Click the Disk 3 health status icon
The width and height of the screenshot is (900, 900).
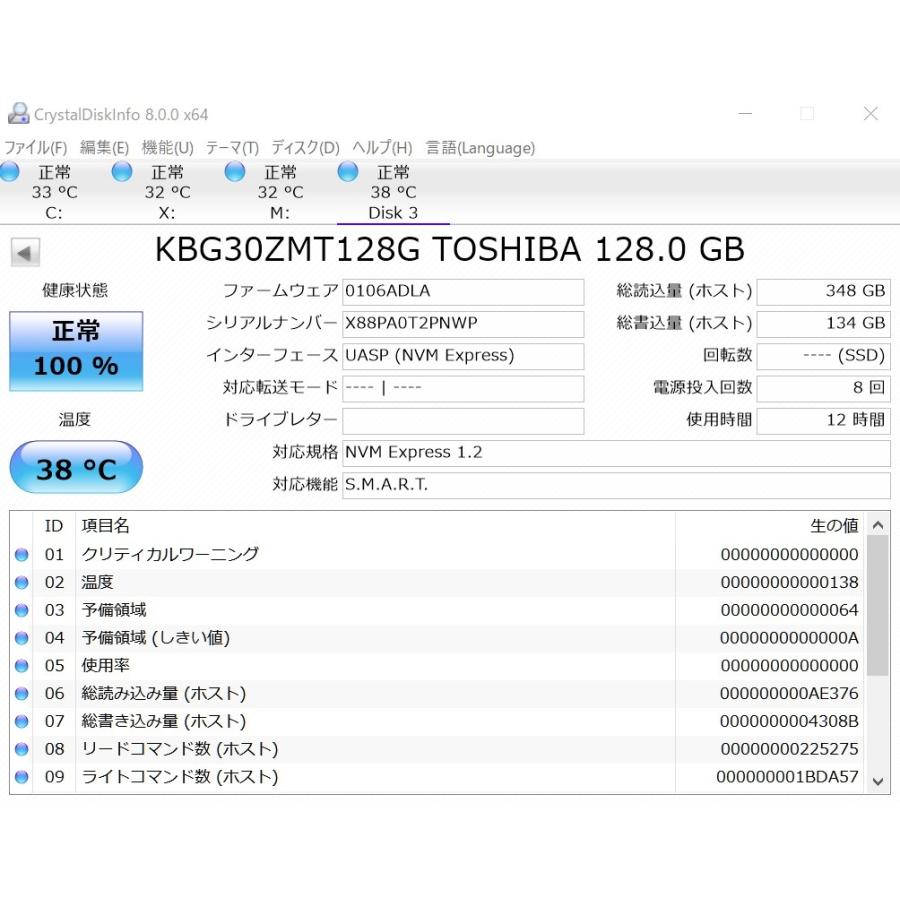(x=349, y=172)
